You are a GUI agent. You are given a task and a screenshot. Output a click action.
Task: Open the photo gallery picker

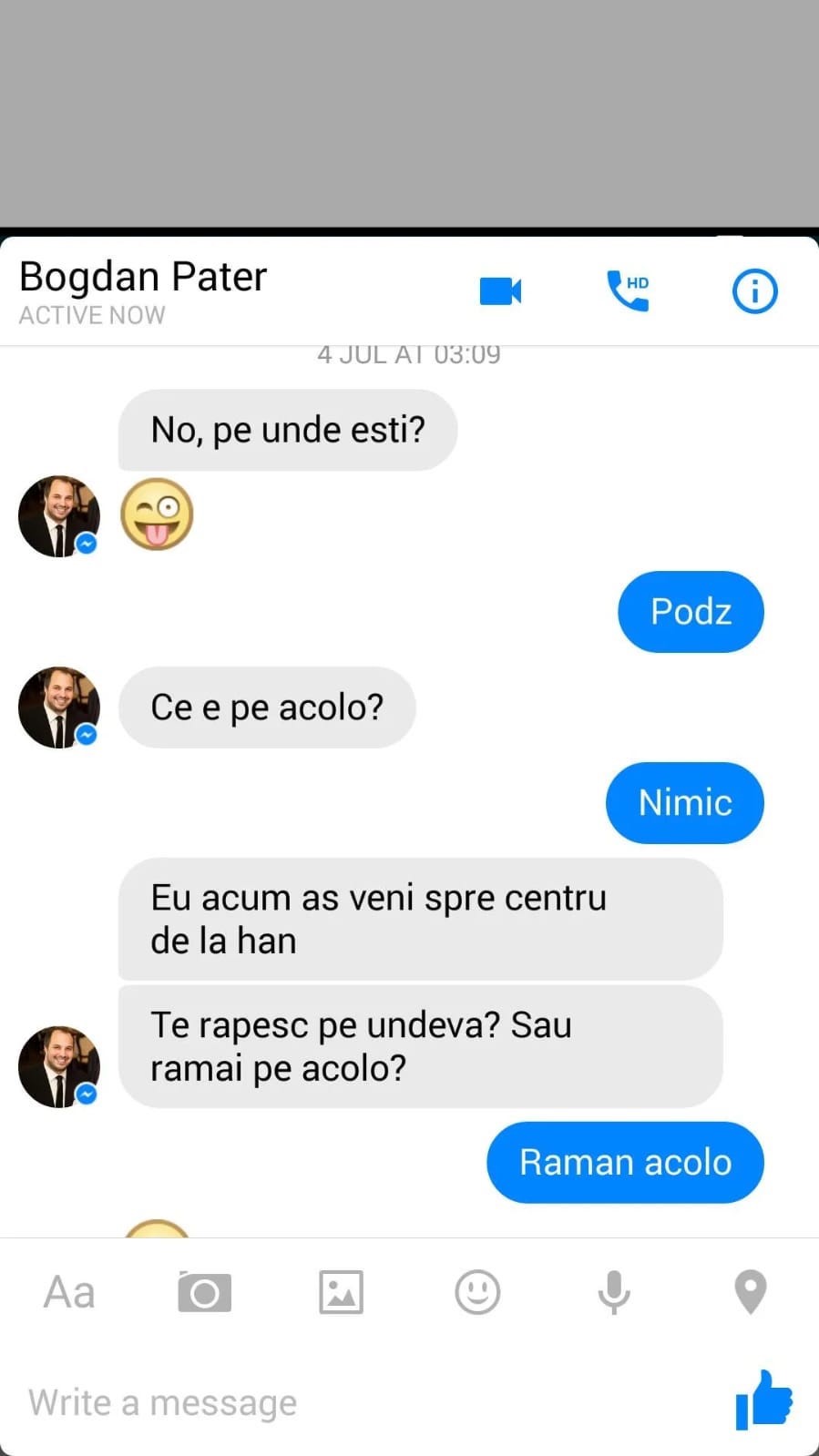click(x=341, y=1292)
